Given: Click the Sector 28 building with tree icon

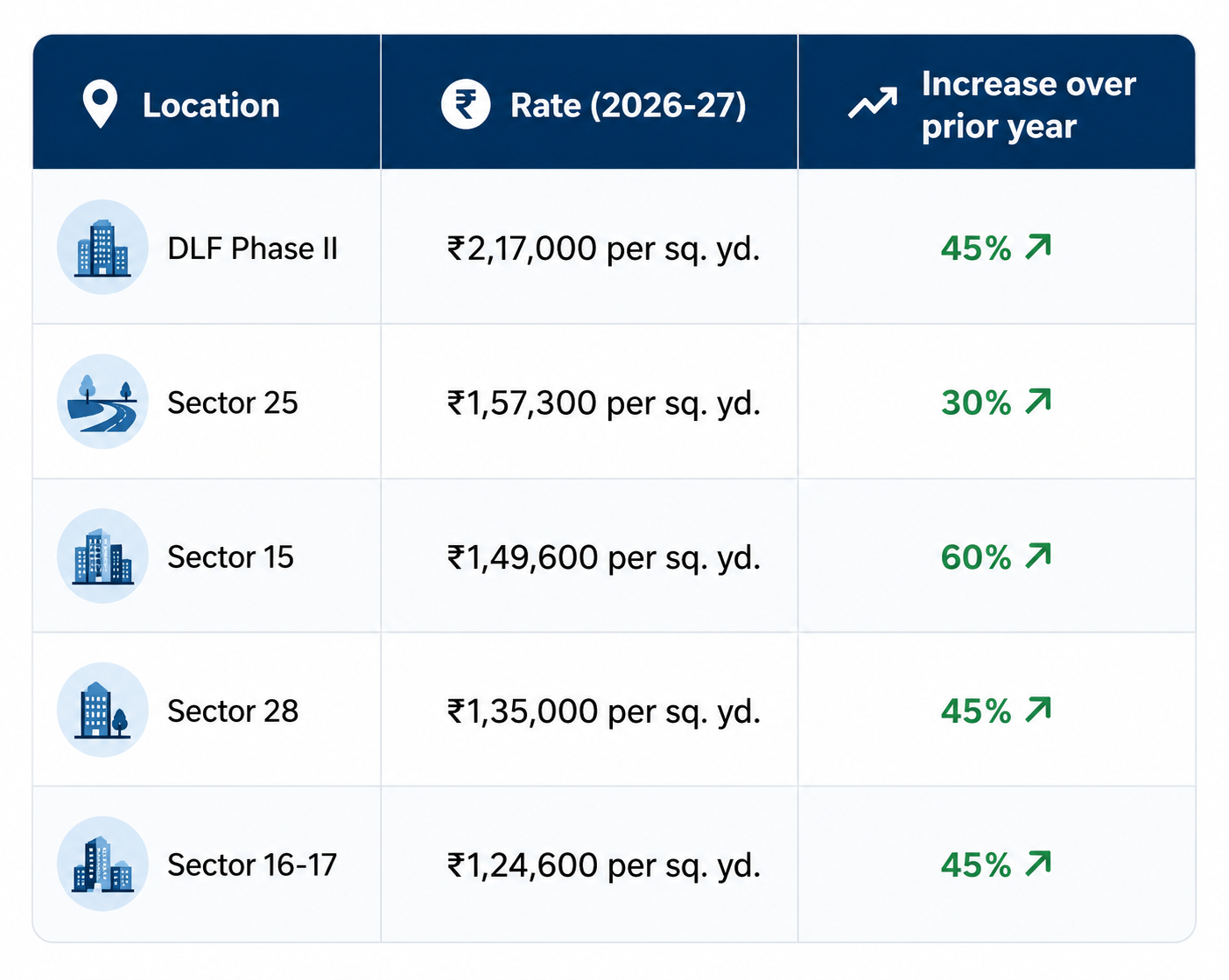Looking at the screenshot, I should point(102,710).
